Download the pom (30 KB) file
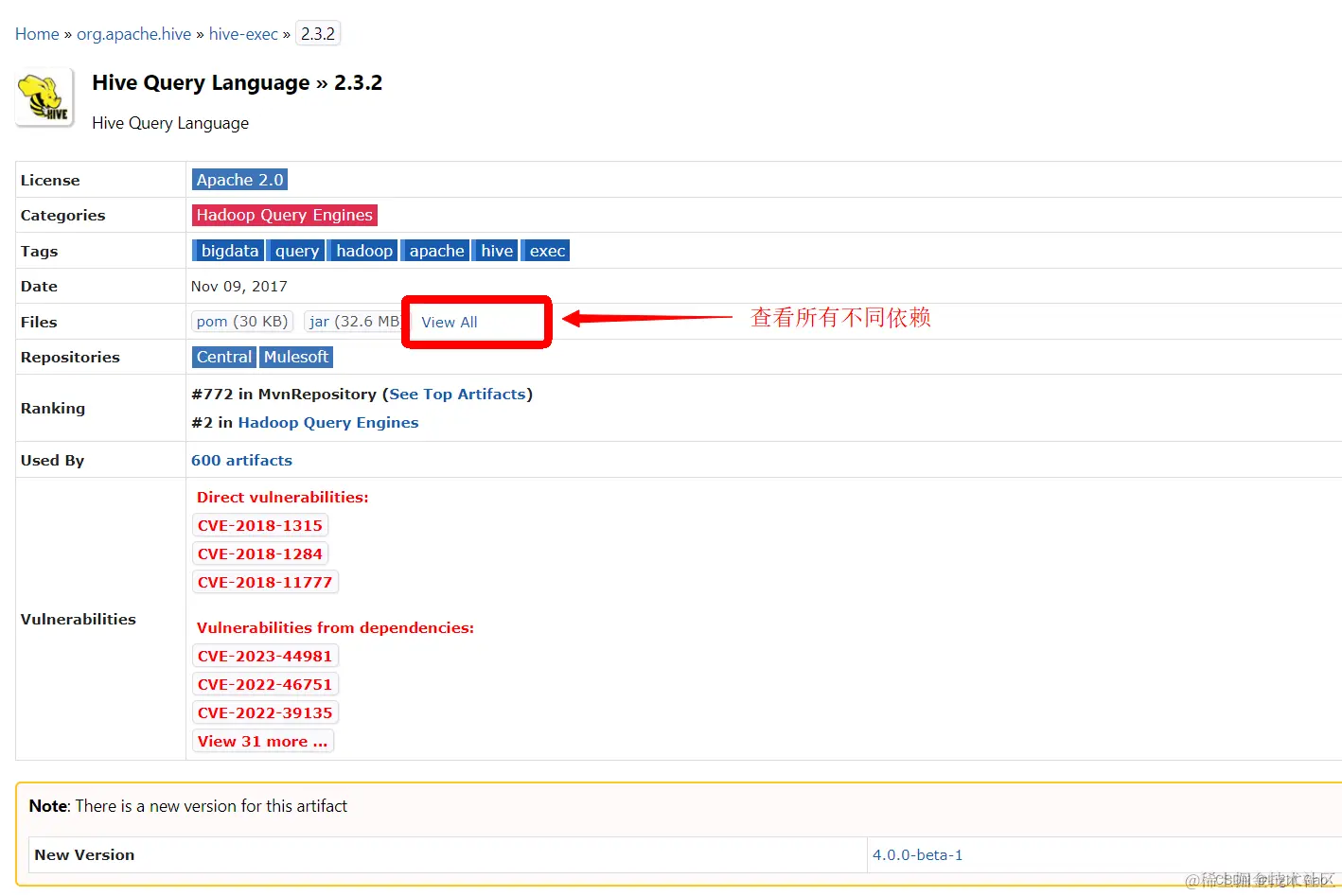1342x896 pixels. coord(242,322)
